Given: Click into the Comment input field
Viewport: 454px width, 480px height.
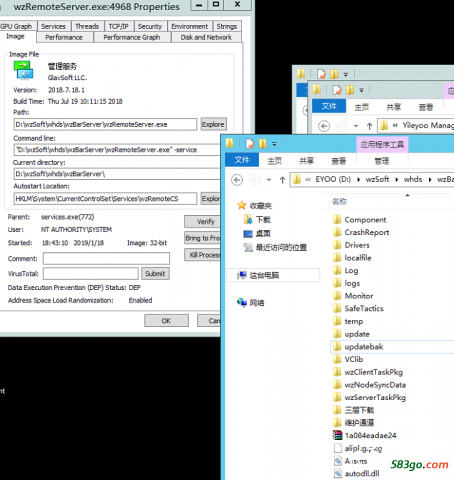Looking at the screenshot, I should (106, 259).
